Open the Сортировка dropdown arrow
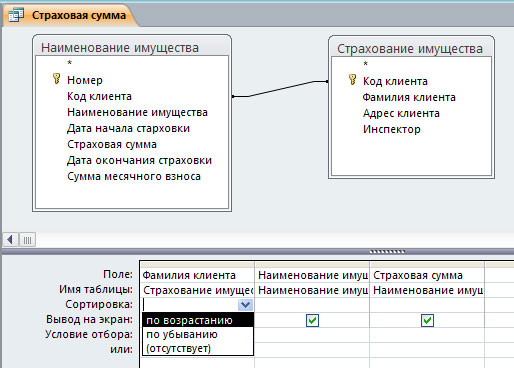514x368 pixels. click(245, 305)
